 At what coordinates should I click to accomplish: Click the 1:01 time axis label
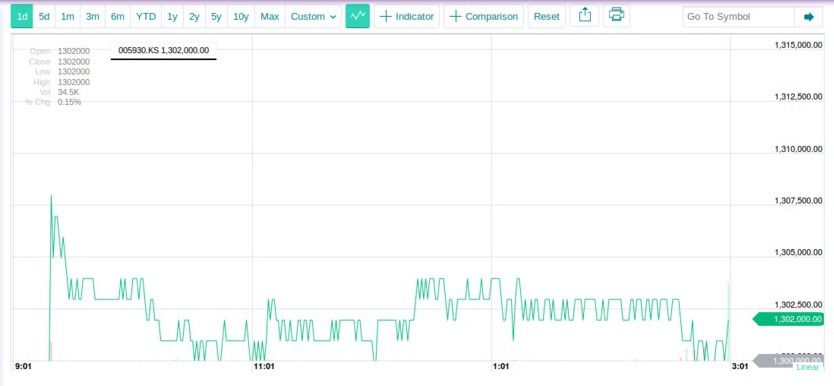coord(501,366)
